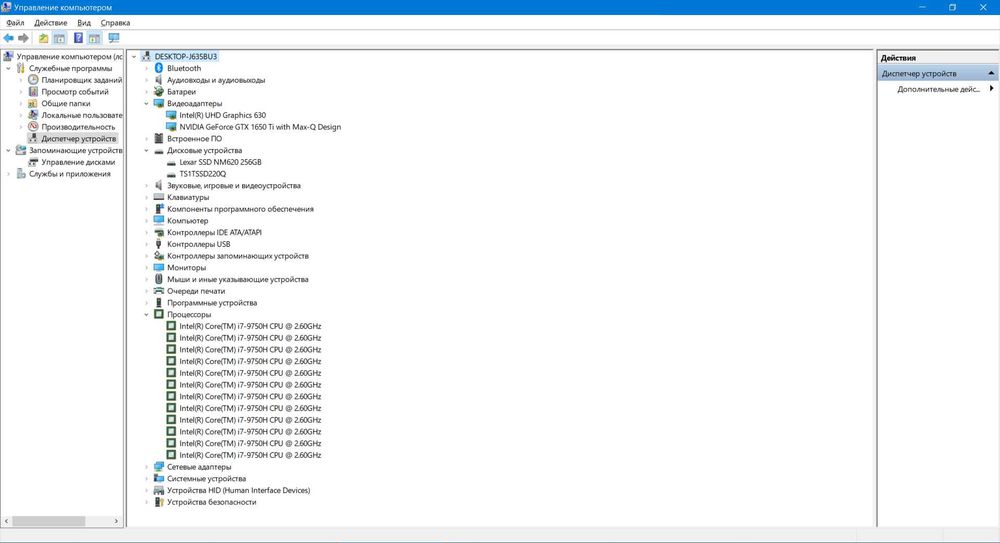1000x543 pixels.
Task: Select Диспетчер устройств in the left tree
Action: pos(78,138)
